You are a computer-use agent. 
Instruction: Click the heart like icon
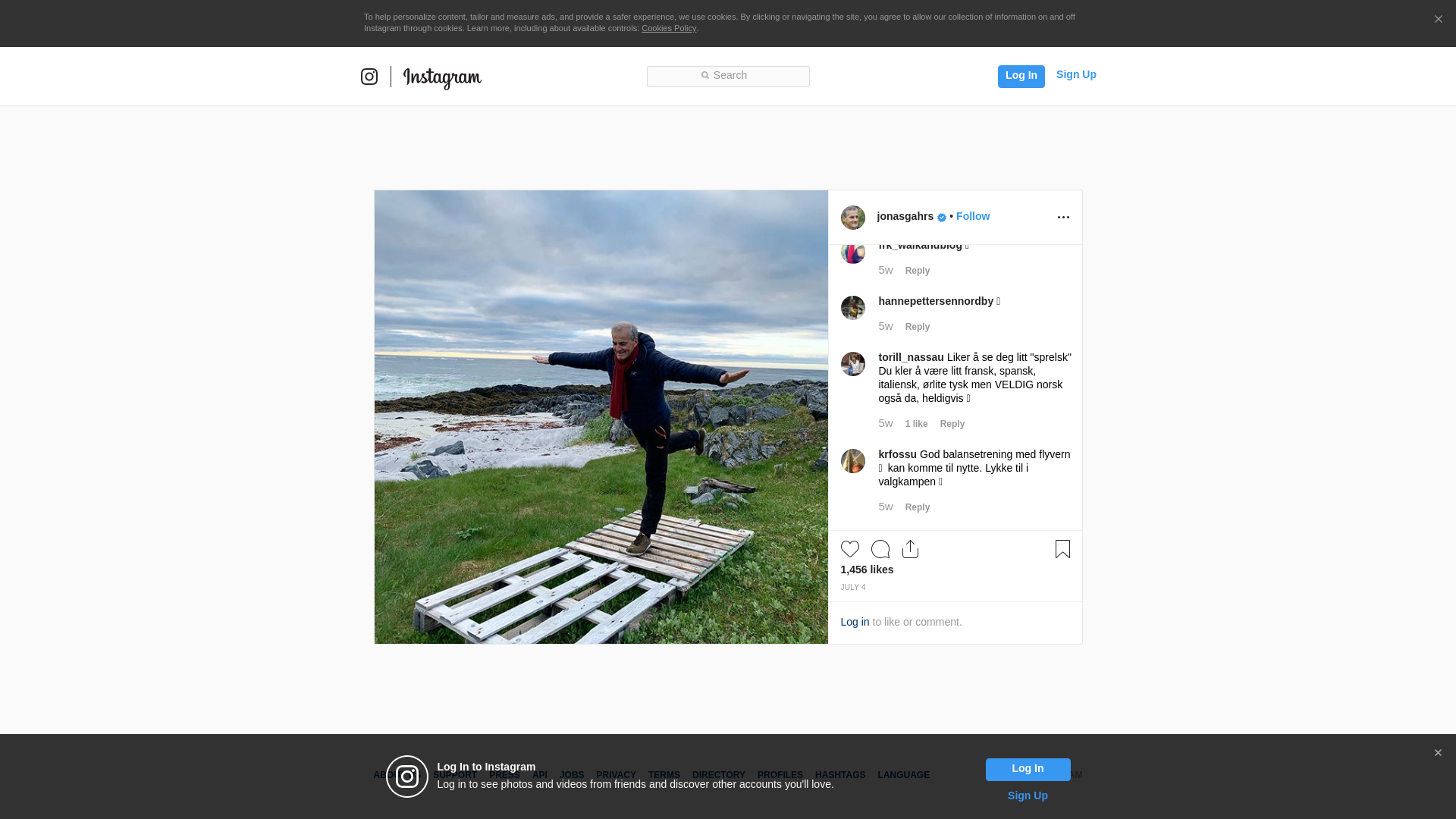[x=849, y=549]
